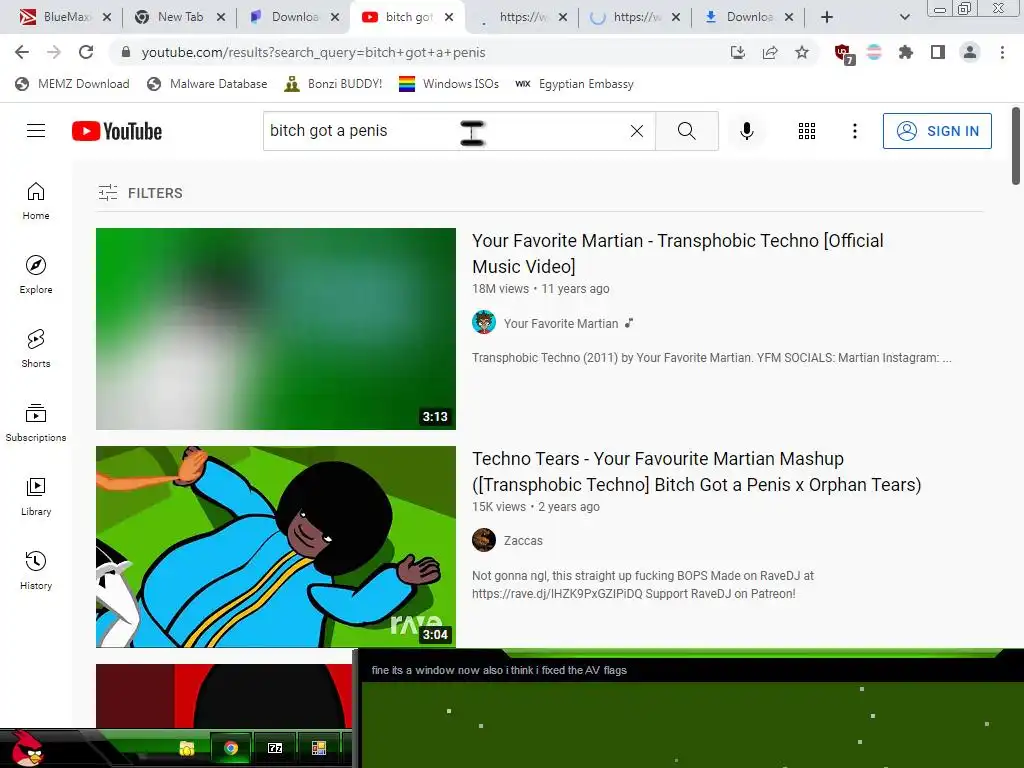Viewport: 1024px width, 768px height.
Task: Click the YouTube logo
Action: pyautogui.click(x=117, y=131)
